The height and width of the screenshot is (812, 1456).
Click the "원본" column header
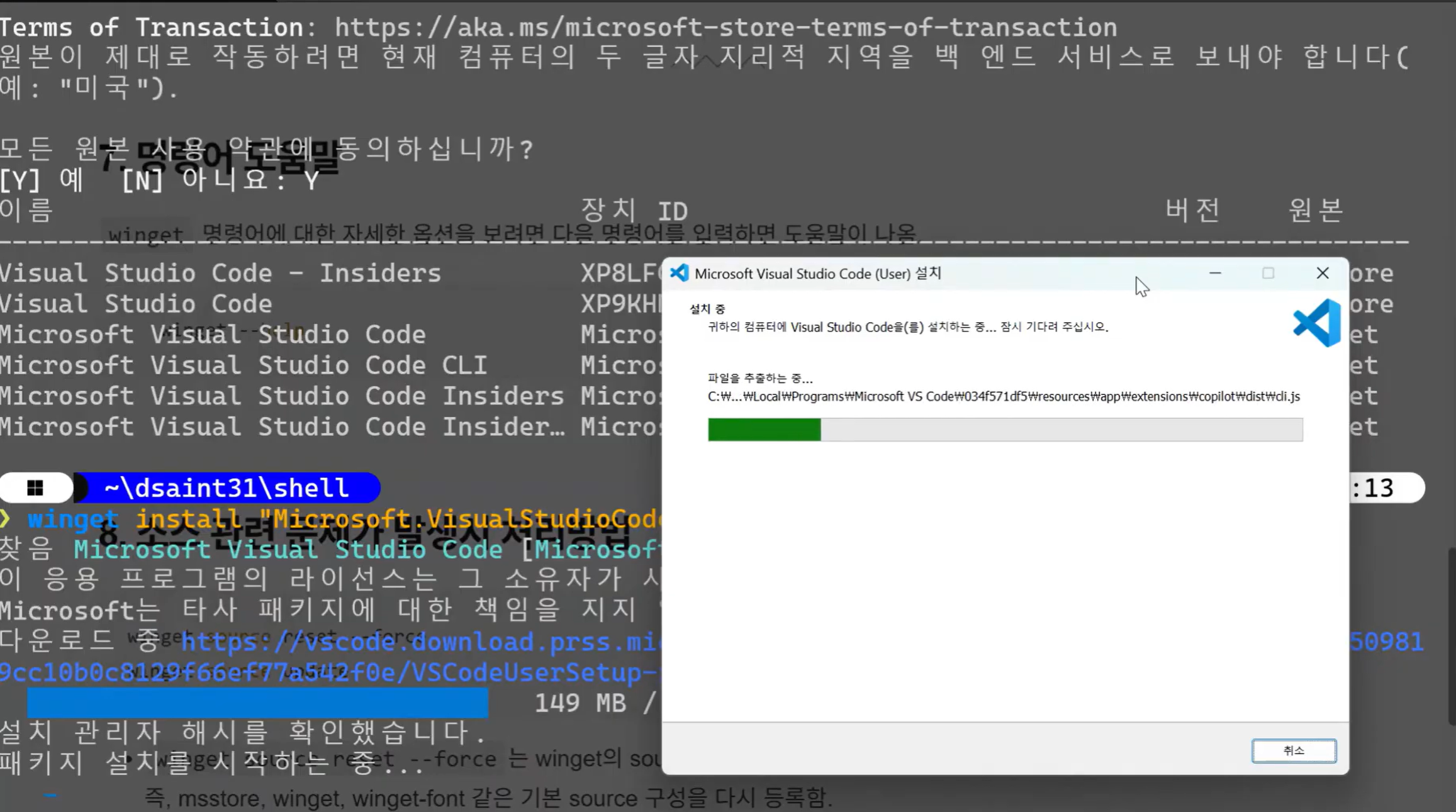click(x=1316, y=209)
